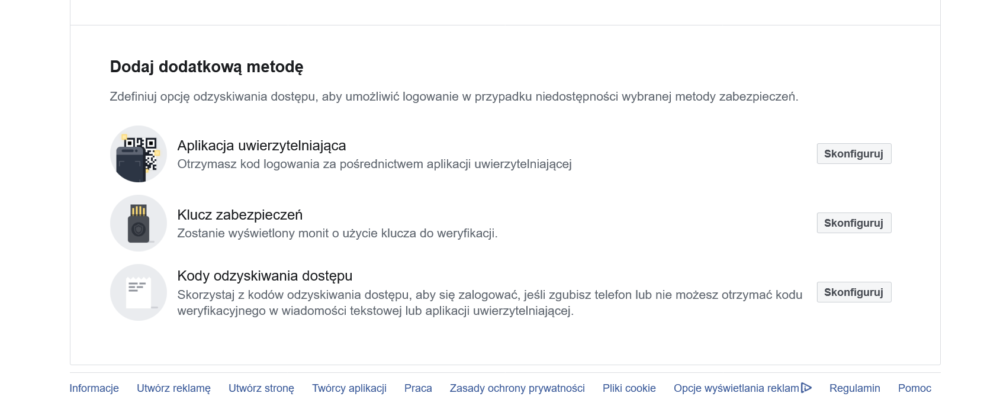Configure Kody odzyskiwania dostępu
This screenshot has width=1000, height=409.
(x=854, y=292)
